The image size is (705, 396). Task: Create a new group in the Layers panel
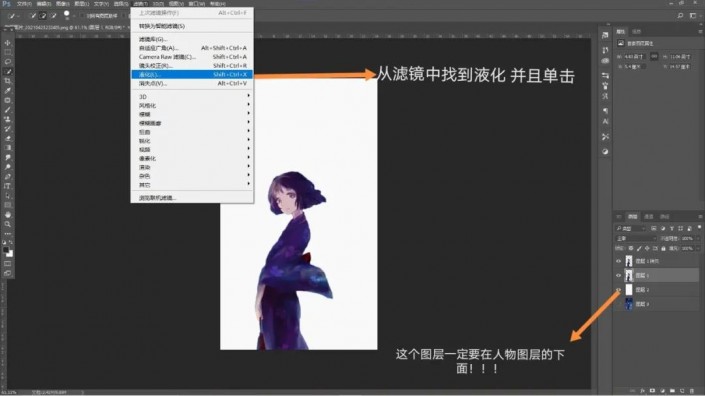pyautogui.click(x=672, y=391)
